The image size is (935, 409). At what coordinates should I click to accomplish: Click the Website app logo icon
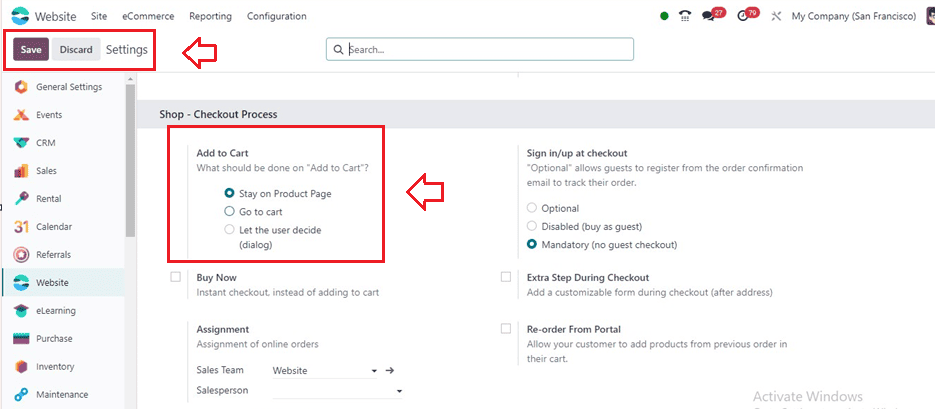click(20, 16)
